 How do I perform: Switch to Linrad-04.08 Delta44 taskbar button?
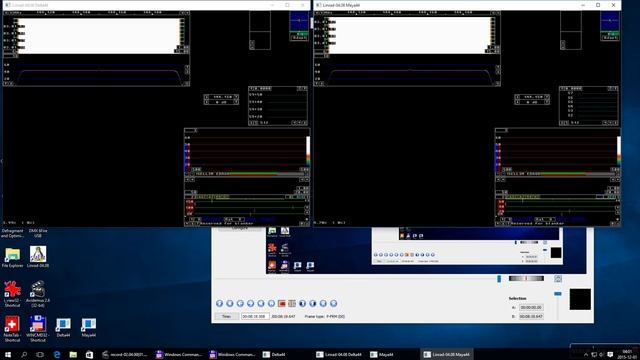coord(339,354)
